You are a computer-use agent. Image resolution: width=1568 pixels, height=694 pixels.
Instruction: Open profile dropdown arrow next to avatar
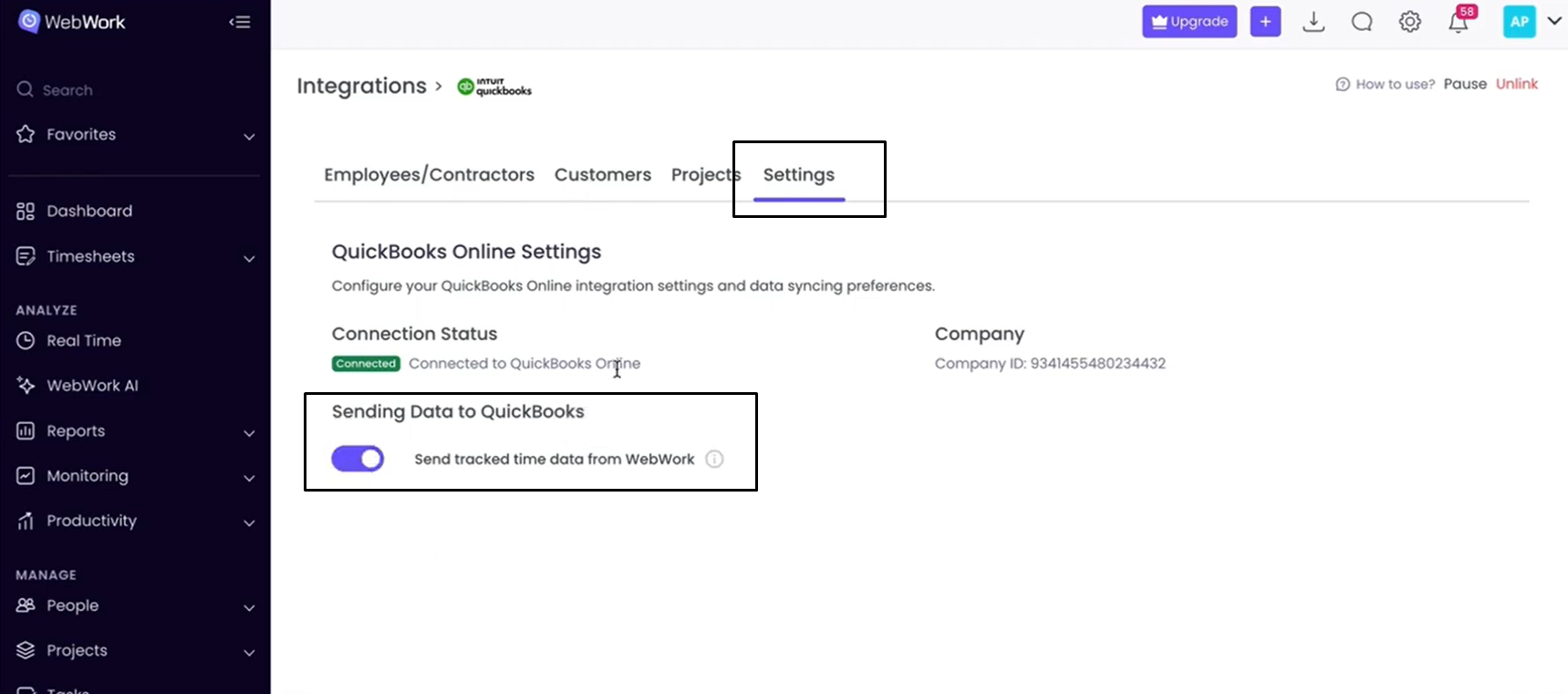(1554, 21)
